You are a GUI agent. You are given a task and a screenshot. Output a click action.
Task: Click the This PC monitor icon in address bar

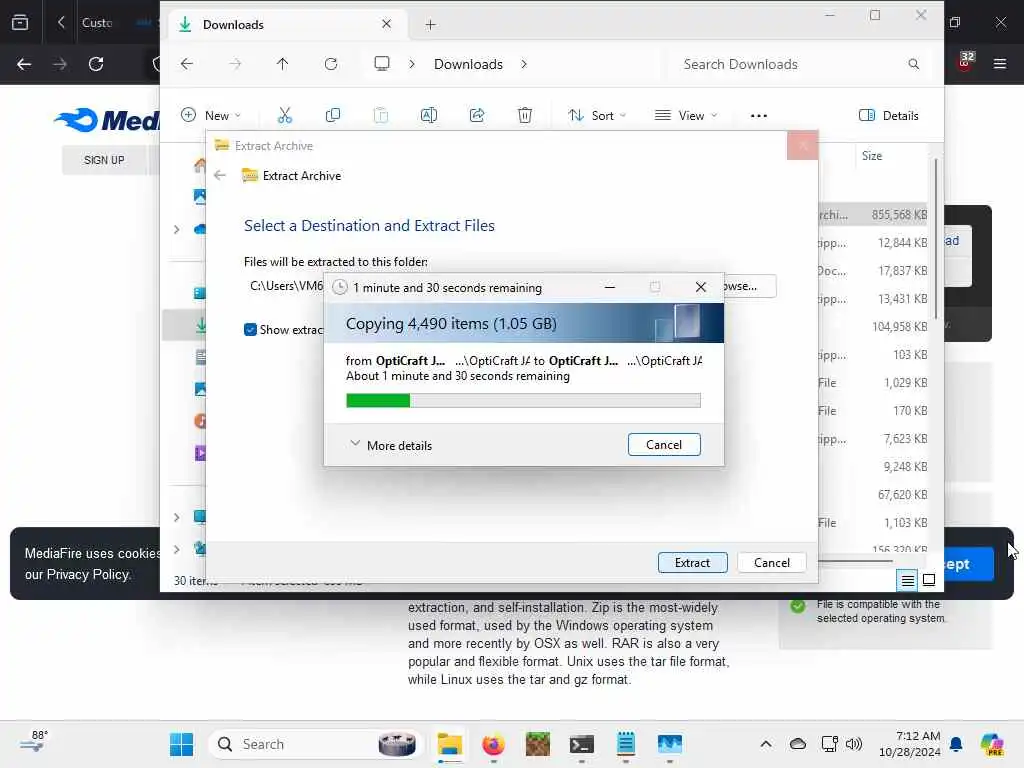pyautogui.click(x=382, y=63)
